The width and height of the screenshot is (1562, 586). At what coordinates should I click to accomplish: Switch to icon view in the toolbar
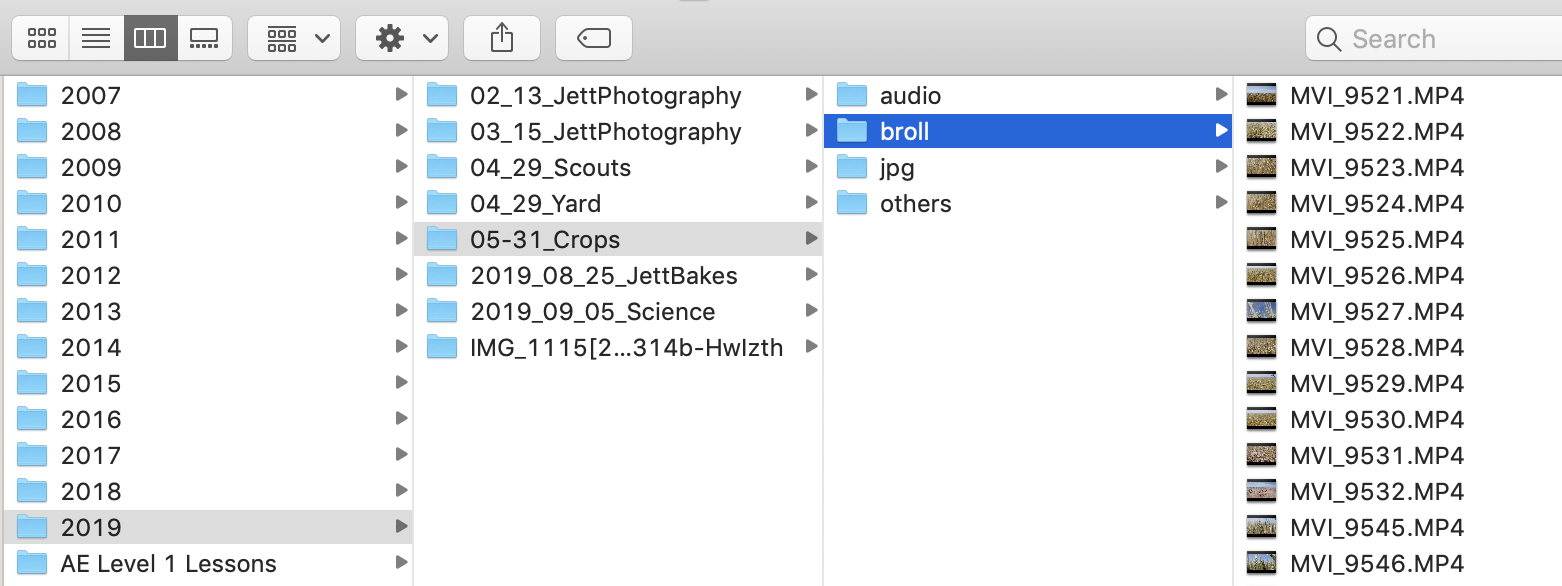(40, 37)
